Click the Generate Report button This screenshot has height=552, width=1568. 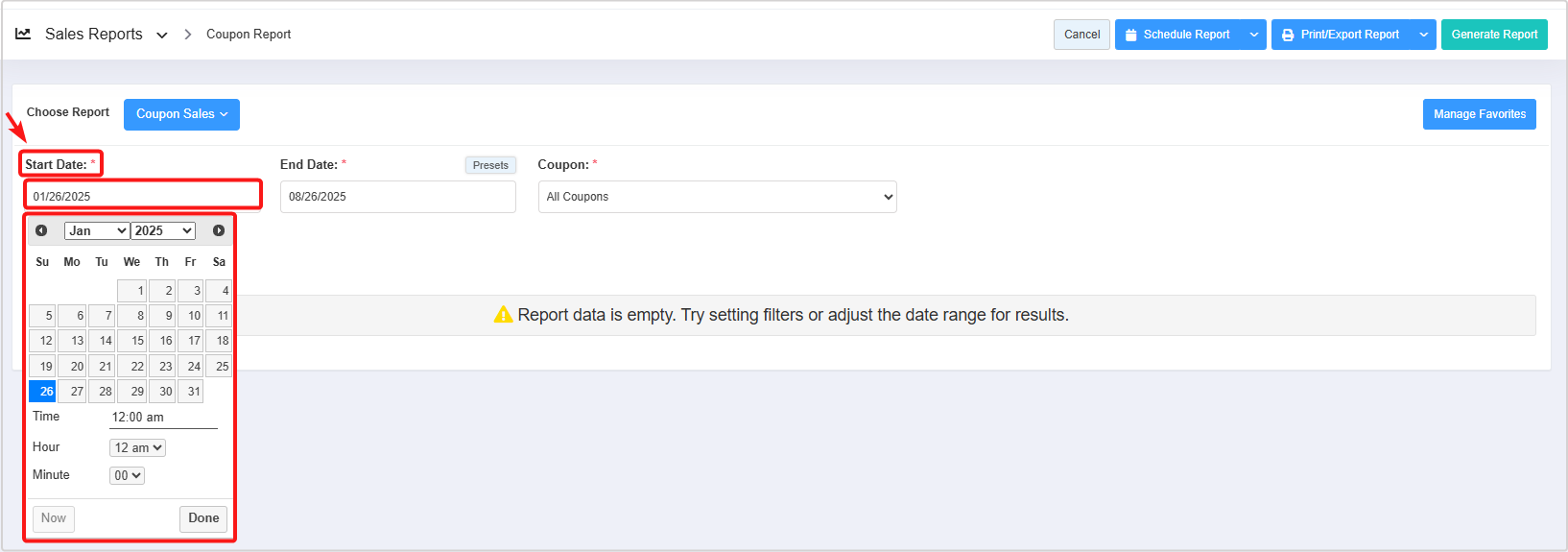1494,35
